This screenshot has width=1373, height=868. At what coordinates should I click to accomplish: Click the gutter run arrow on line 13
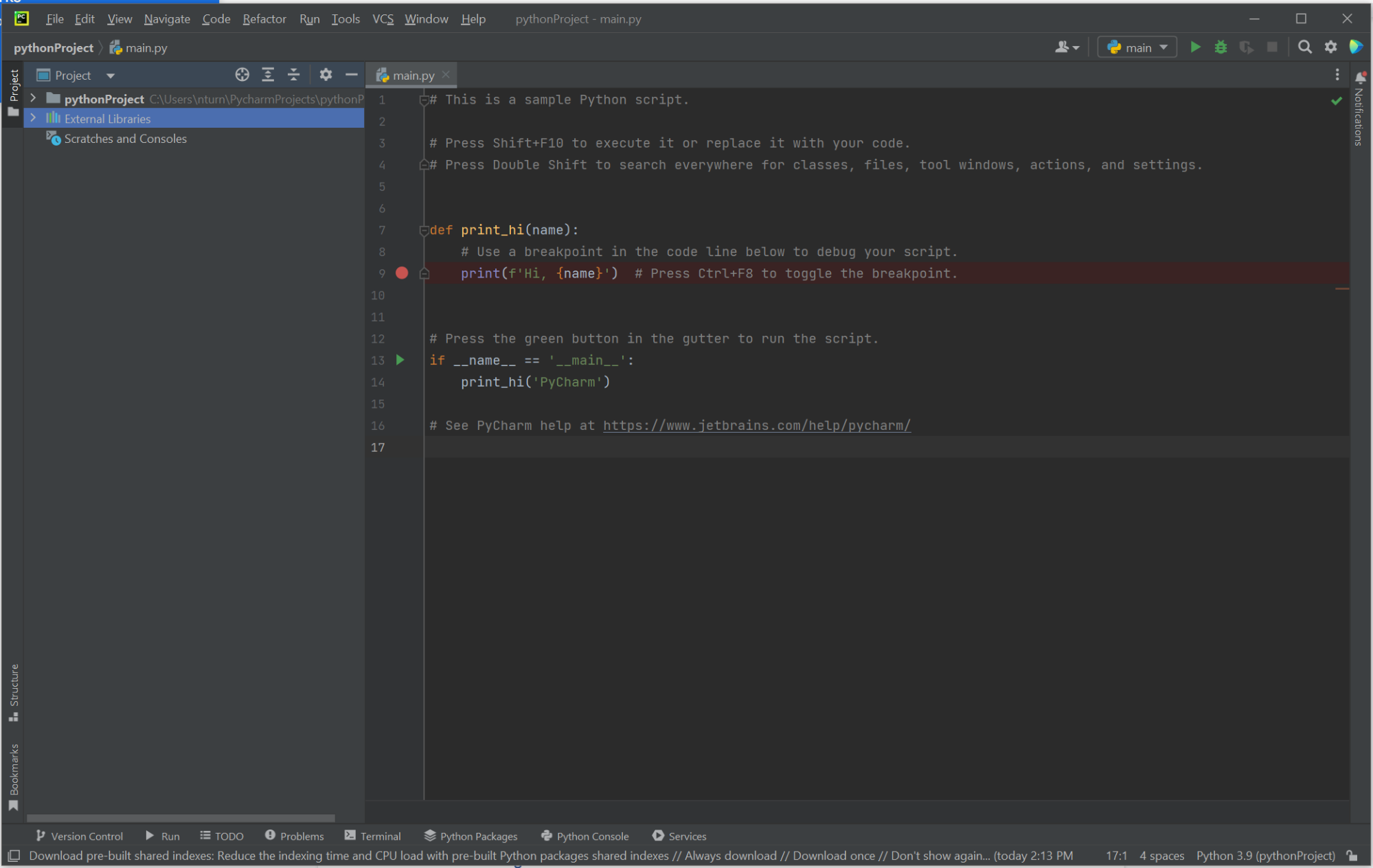[400, 360]
